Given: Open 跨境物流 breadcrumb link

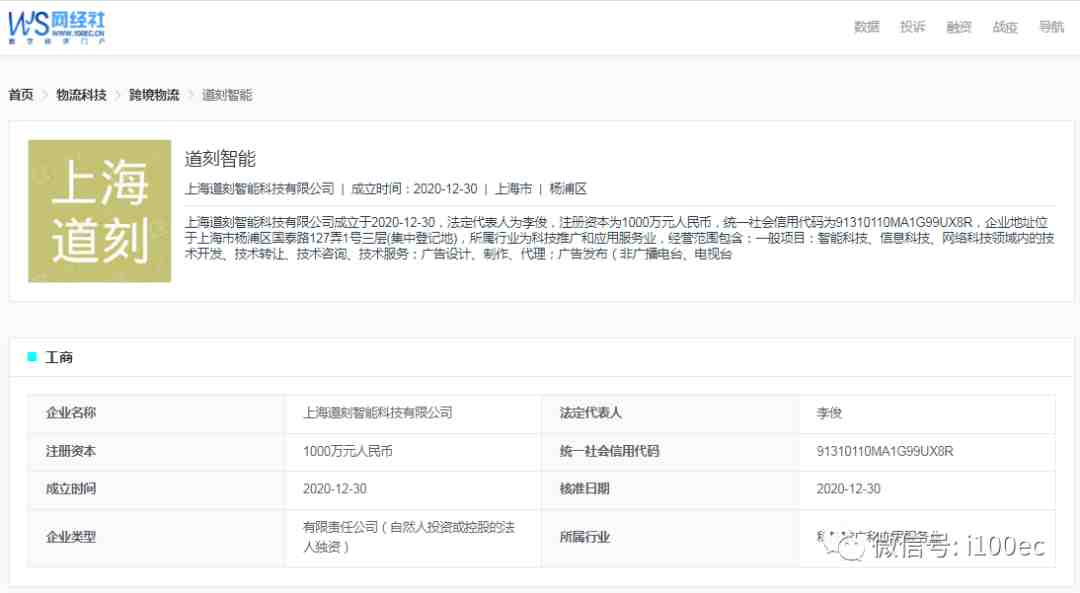Looking at the screenshot, I should pyautogui.click(x=154, y=94).
